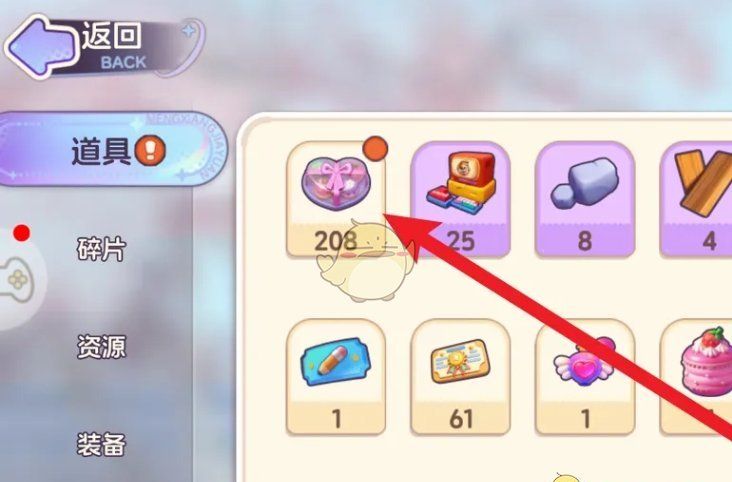Select the gray stone resource item
This screenshot has height=482, width=732.
(x=585, y=199)
